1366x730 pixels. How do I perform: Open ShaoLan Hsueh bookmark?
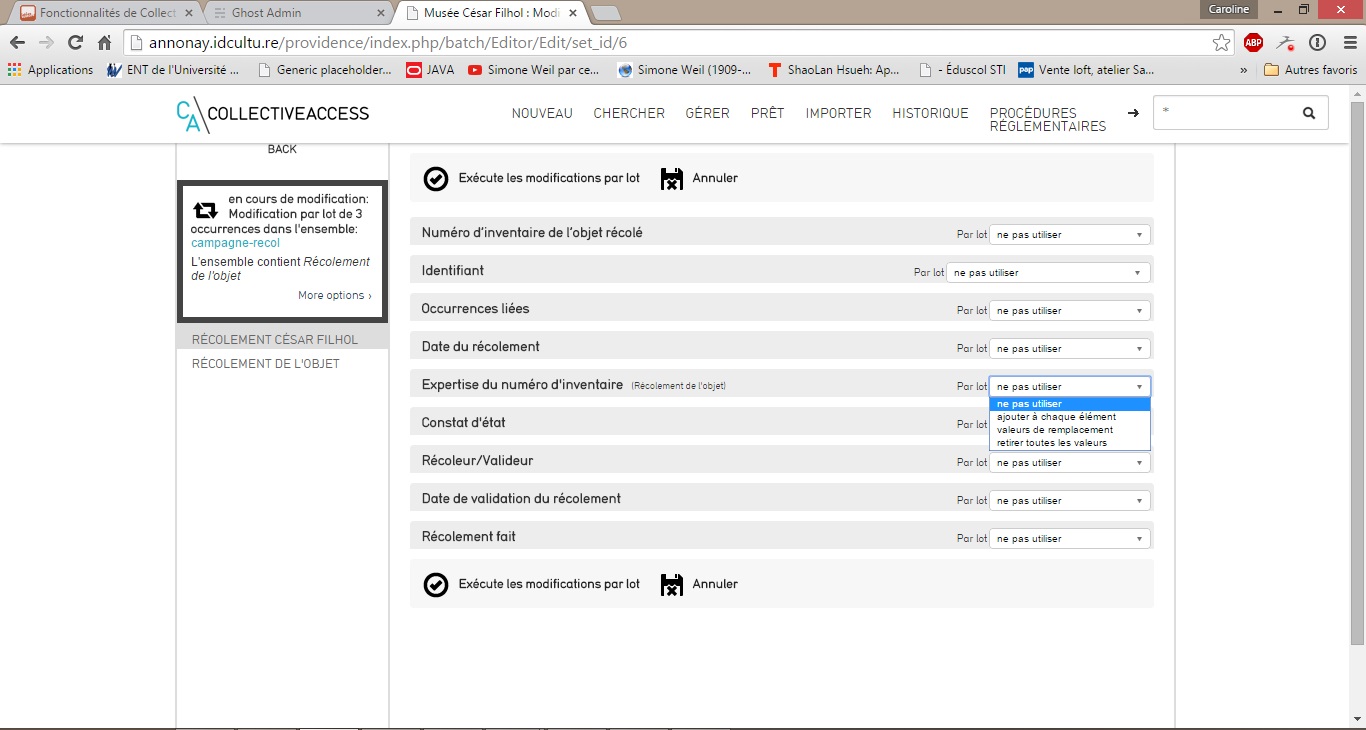tap(834, 70)
